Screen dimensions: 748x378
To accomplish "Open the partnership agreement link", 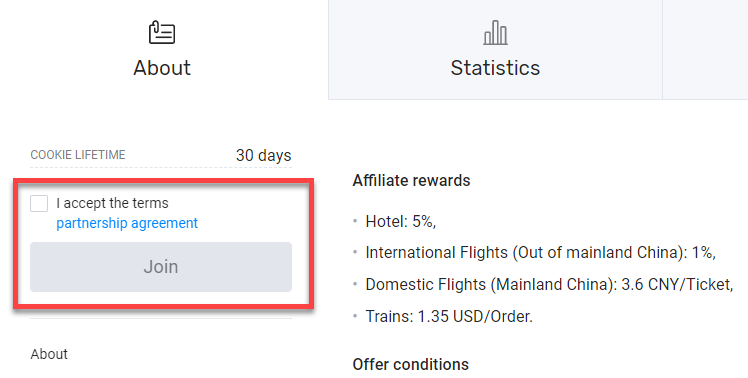I will click(x=127, y=223).
